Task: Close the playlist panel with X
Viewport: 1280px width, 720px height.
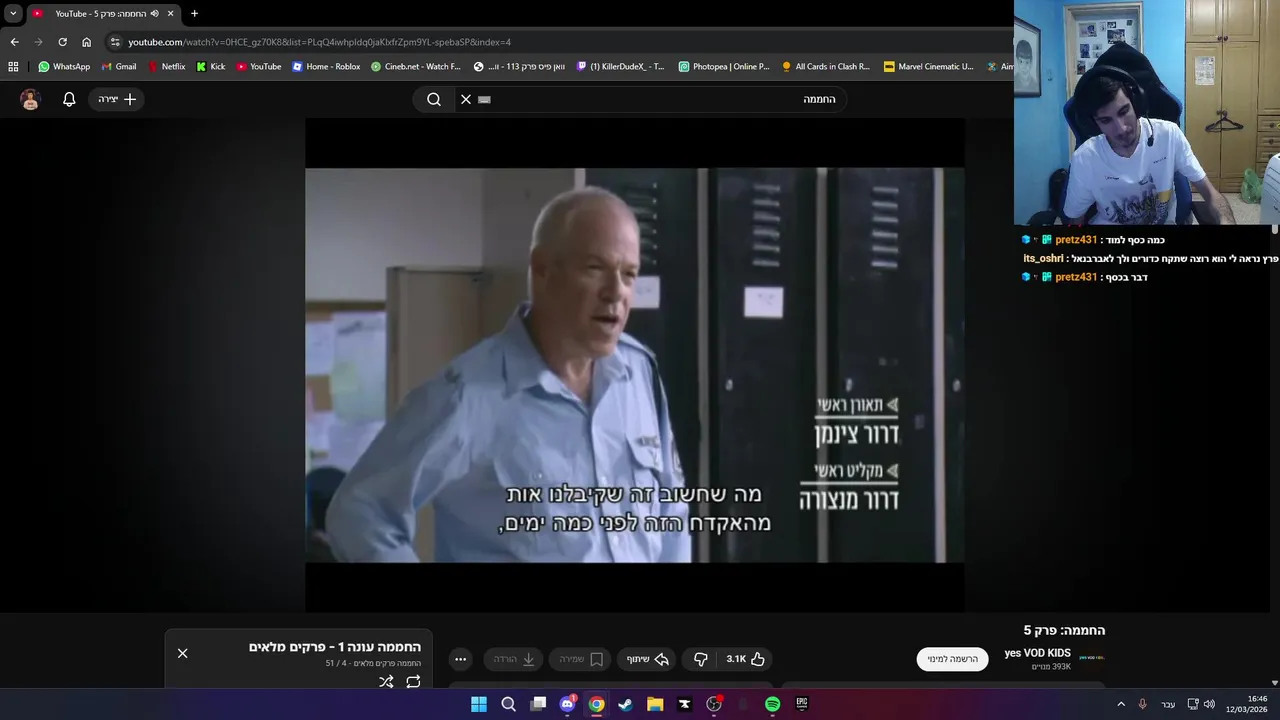Action: click(182, 653)
